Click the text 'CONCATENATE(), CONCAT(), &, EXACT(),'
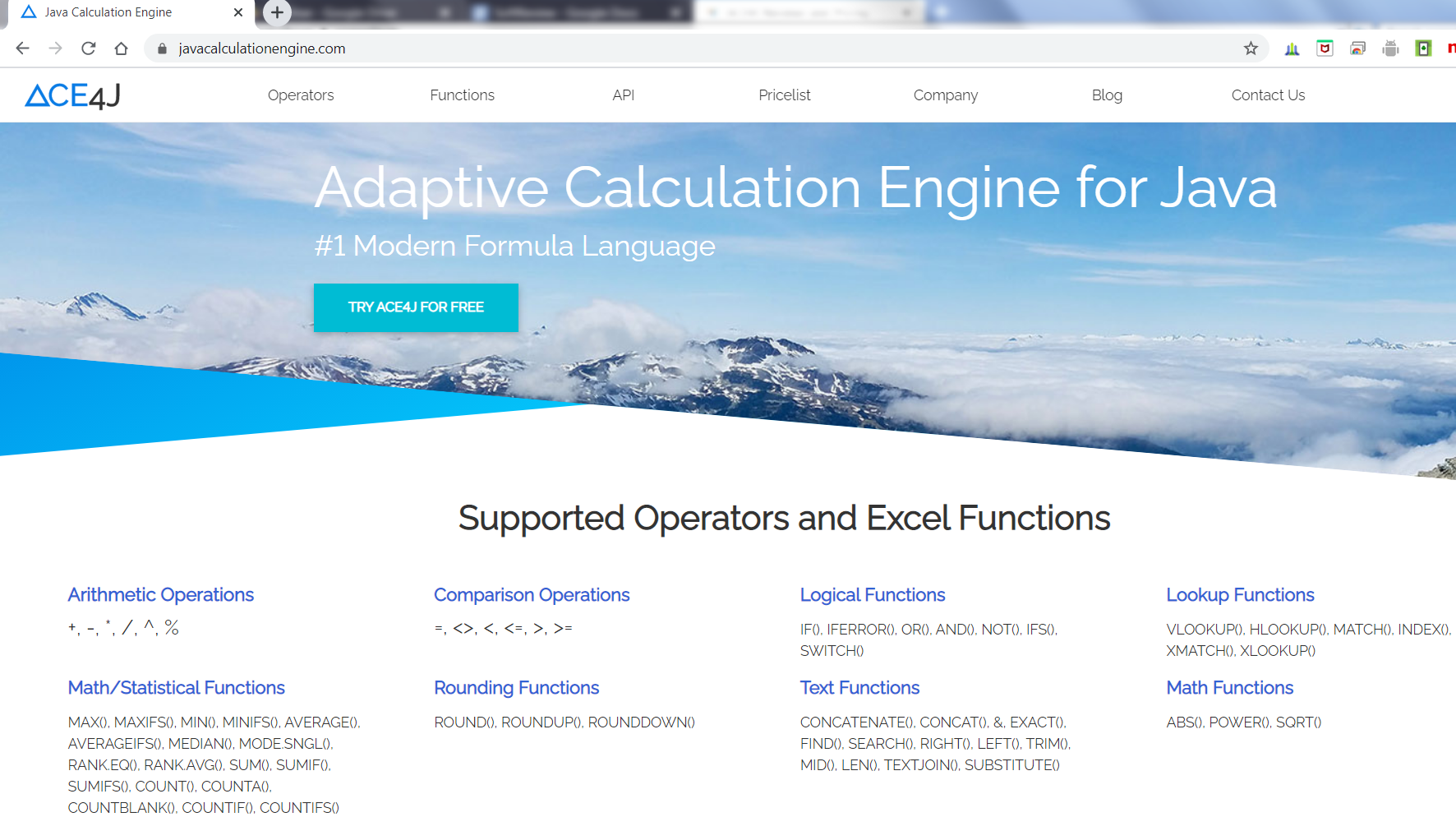Image resolution: width=1456 pixels, height=817 pixels. pyautogui.click(x=933, y=722)
